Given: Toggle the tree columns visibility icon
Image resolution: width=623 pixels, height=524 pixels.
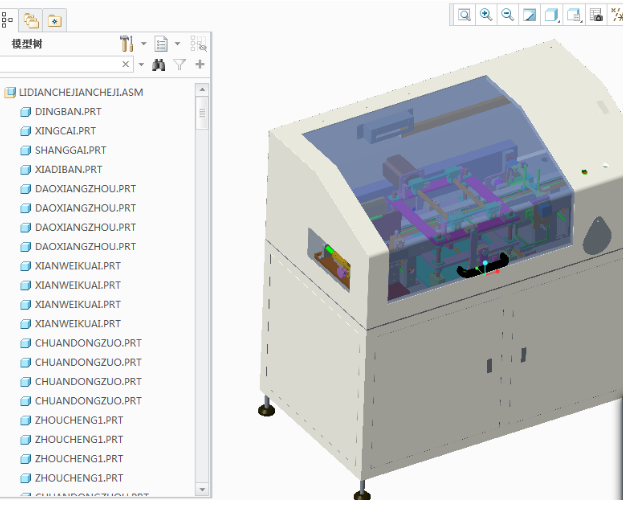Looking at the screenshot, I should coord(198,44).
